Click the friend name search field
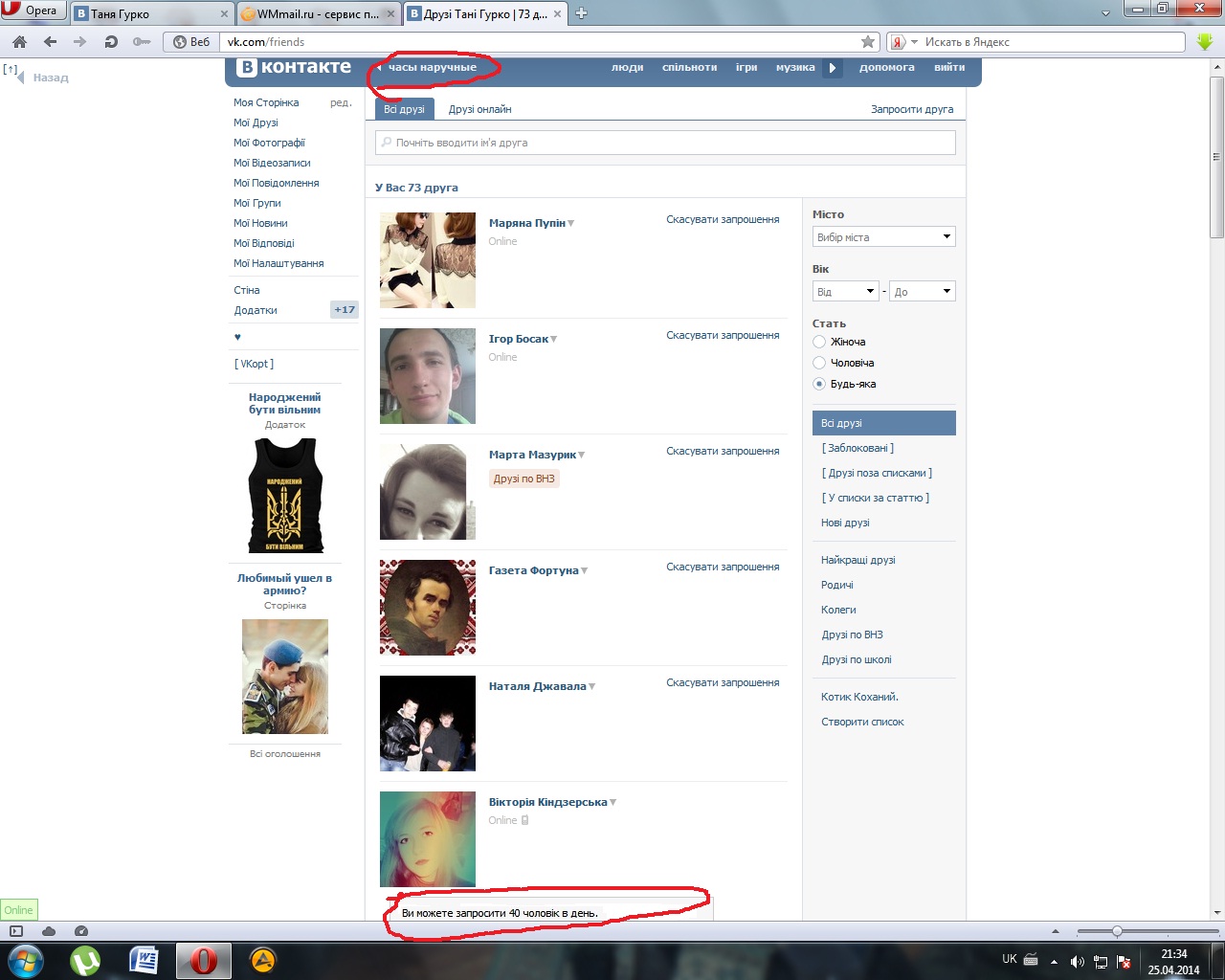This screenshot has height=980, width=1225. pyautogui.click(x=665, y=143)
